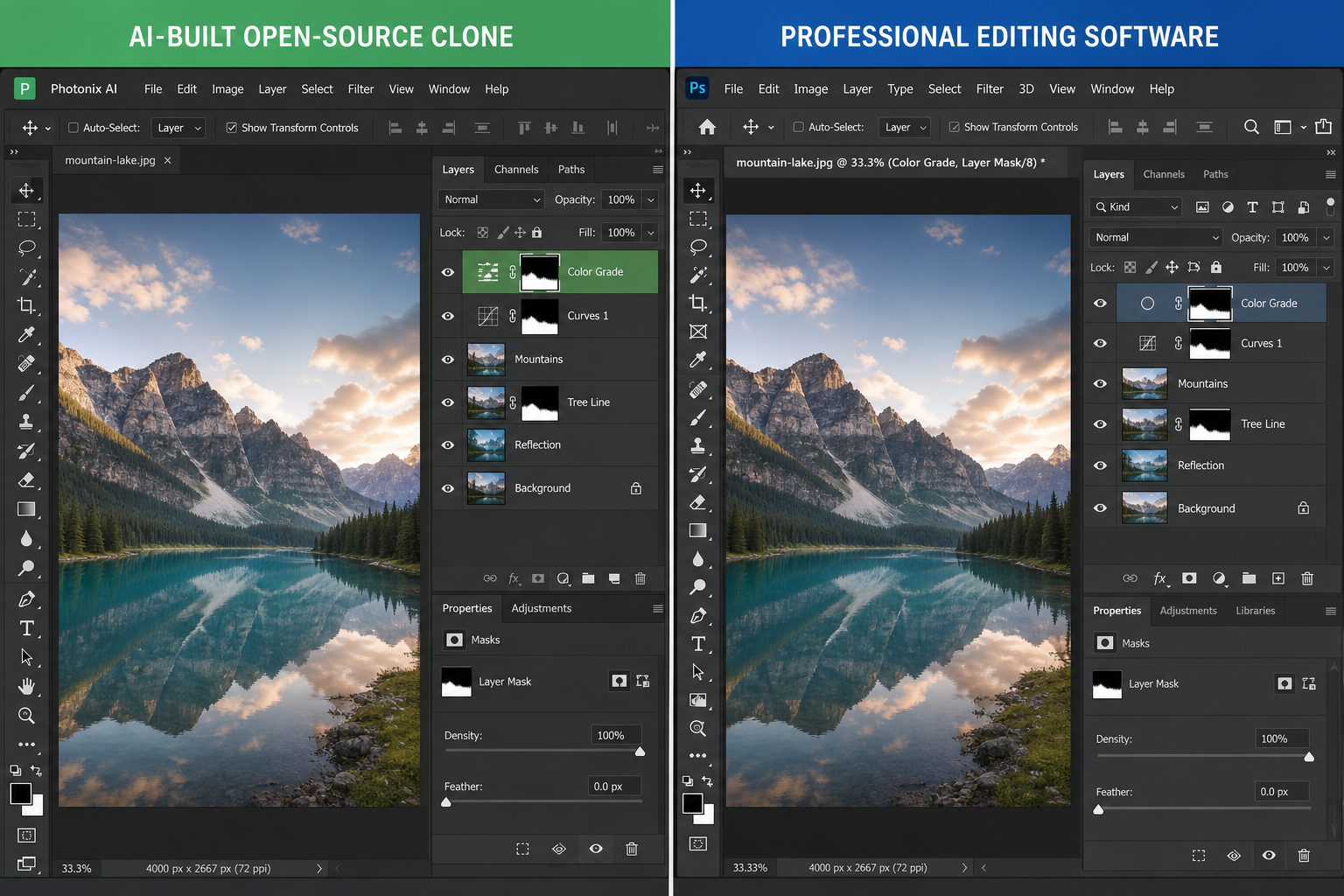Choose the Eraser tool in Photoshop
This screenshot has width=1344, height=896.
point(698,502)
